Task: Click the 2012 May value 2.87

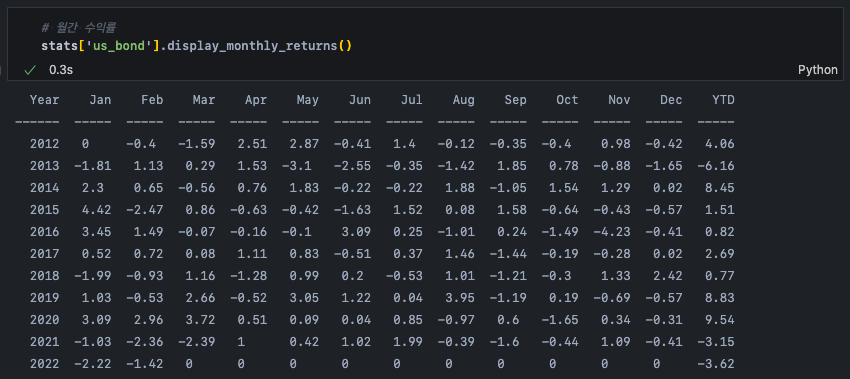Action: (304, 144)
